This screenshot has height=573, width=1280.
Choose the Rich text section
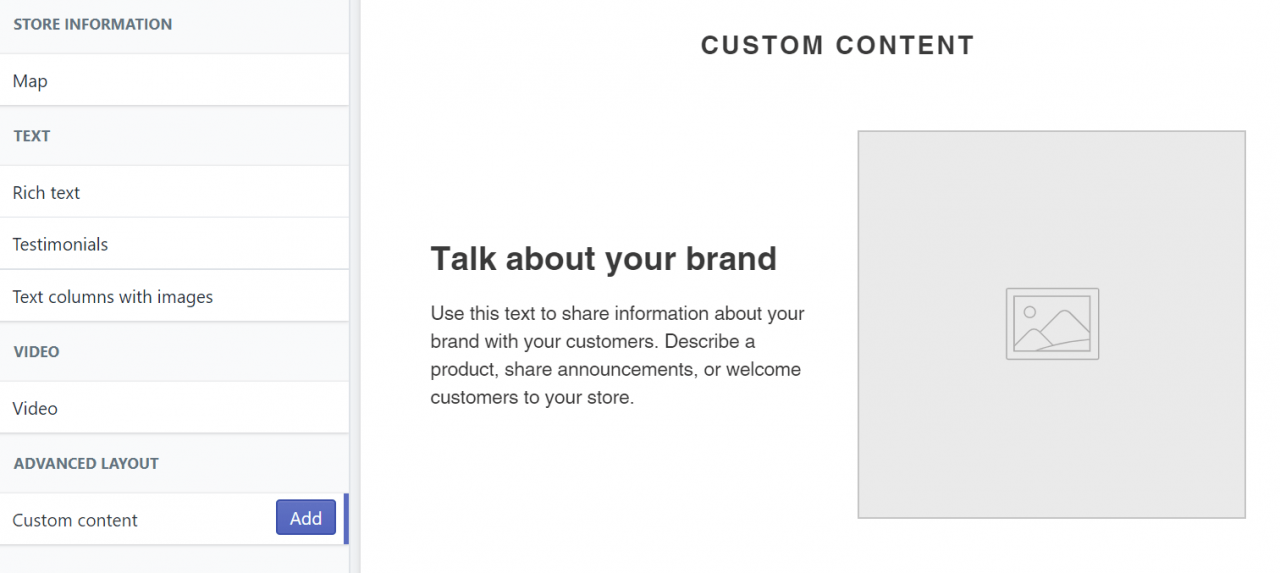coord(174,192)
